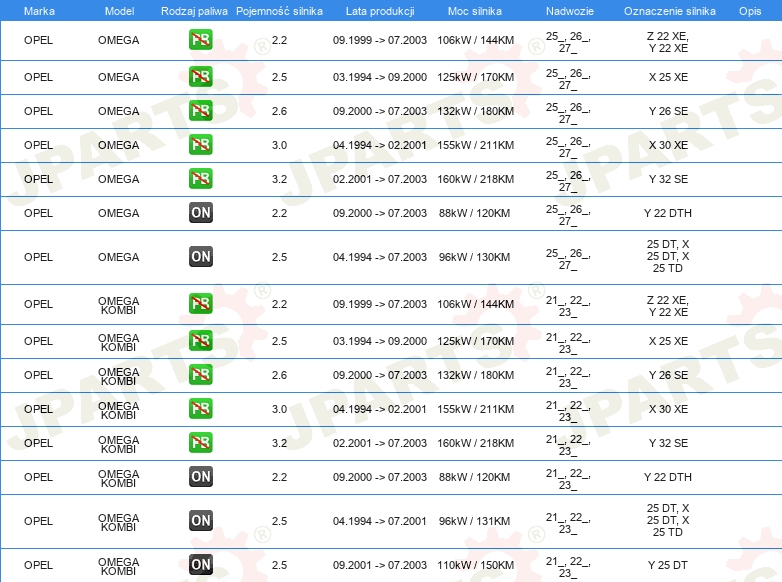This screenshot has width=782, height=582.
Task: Click 'Z 22 XE, Y 22 XE' in the OMEGA KOMBI row
Action: tap(668, 306)
